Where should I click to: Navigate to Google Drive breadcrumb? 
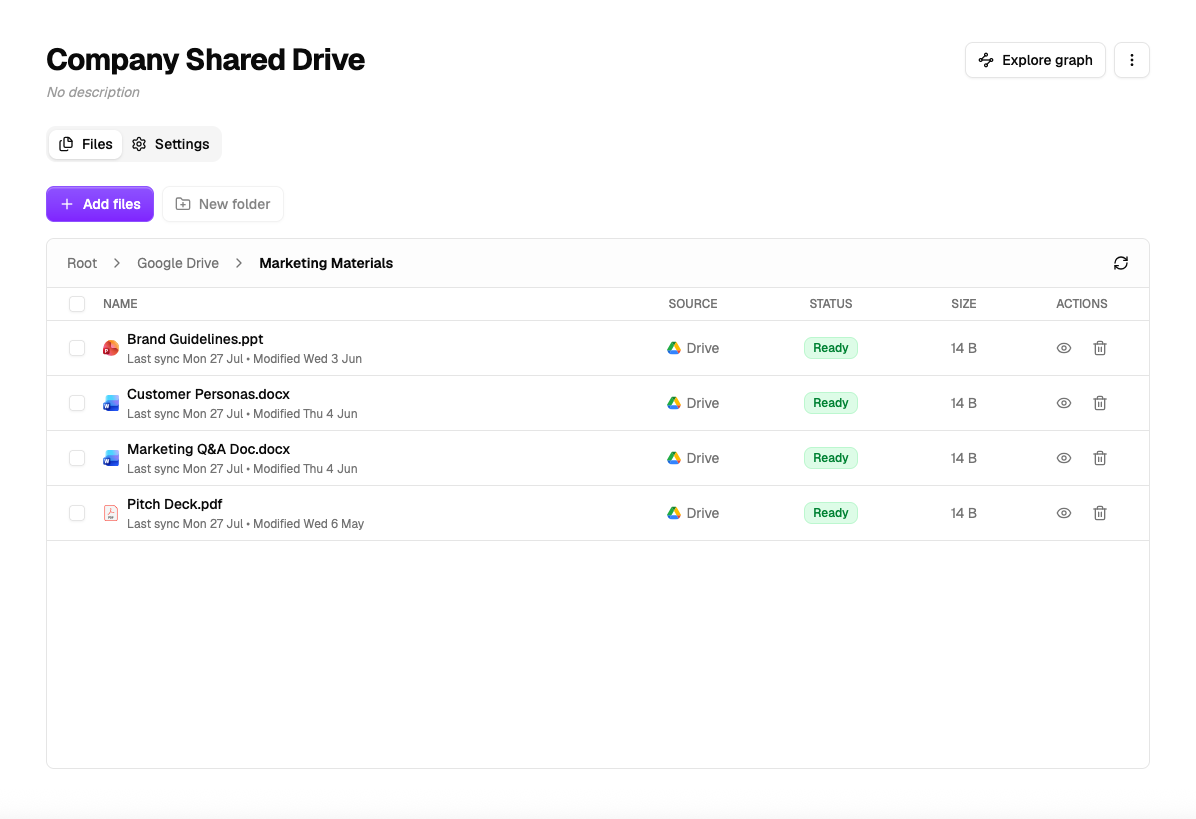[x=178, y=263]
